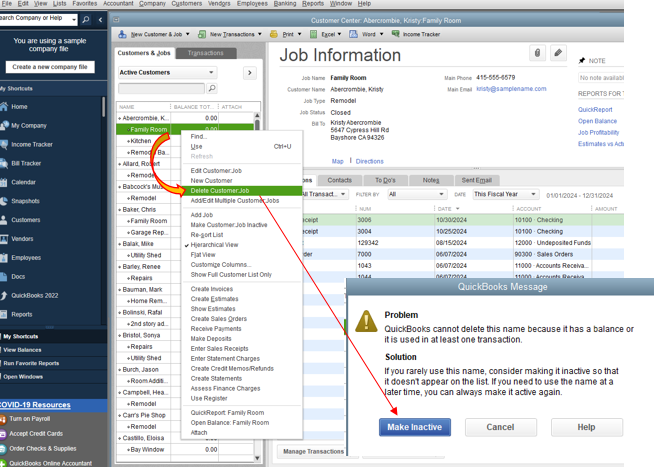Viewport: 656px width, 471px height.
Task: Open the Income Tracker toolbar icon
Action: 395,34
